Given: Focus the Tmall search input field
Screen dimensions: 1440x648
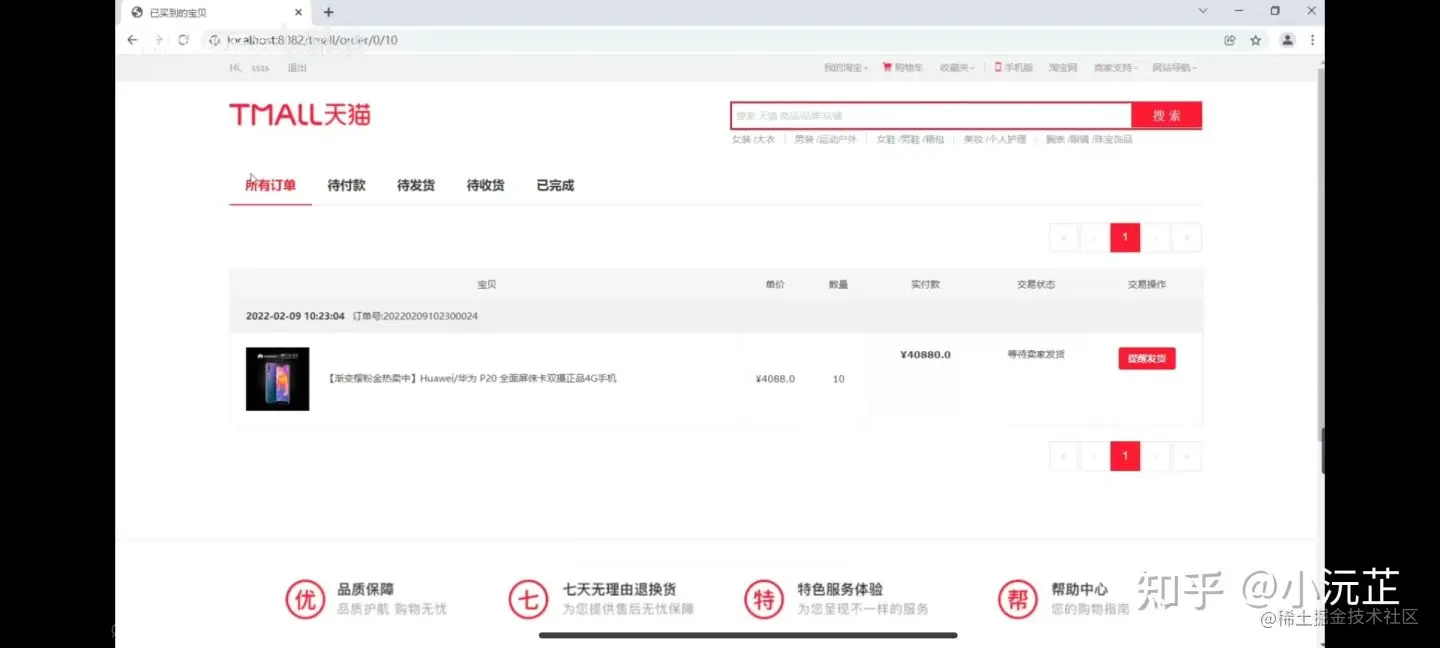Looking at the screenshot, I should click(931, 115).
